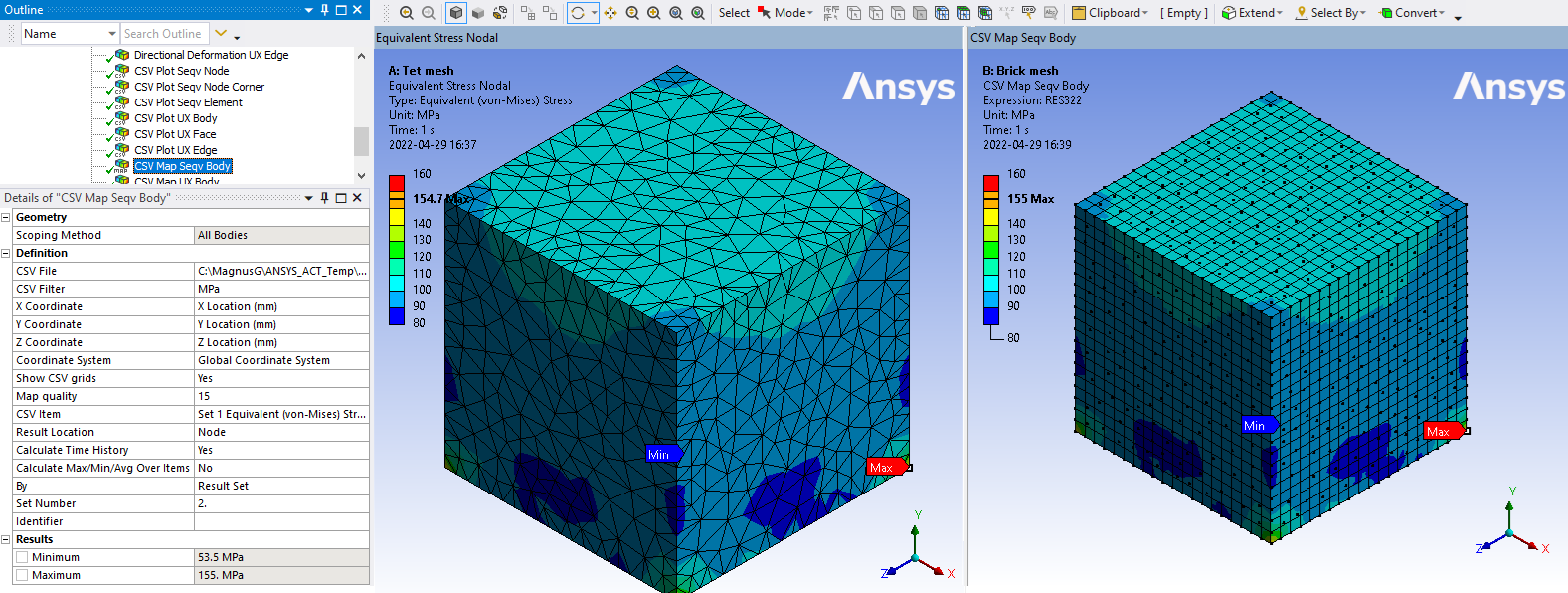Click the Rotate view tool icon
The height and width of the screenshot is (593, 1568).
[x=578, y=13]
